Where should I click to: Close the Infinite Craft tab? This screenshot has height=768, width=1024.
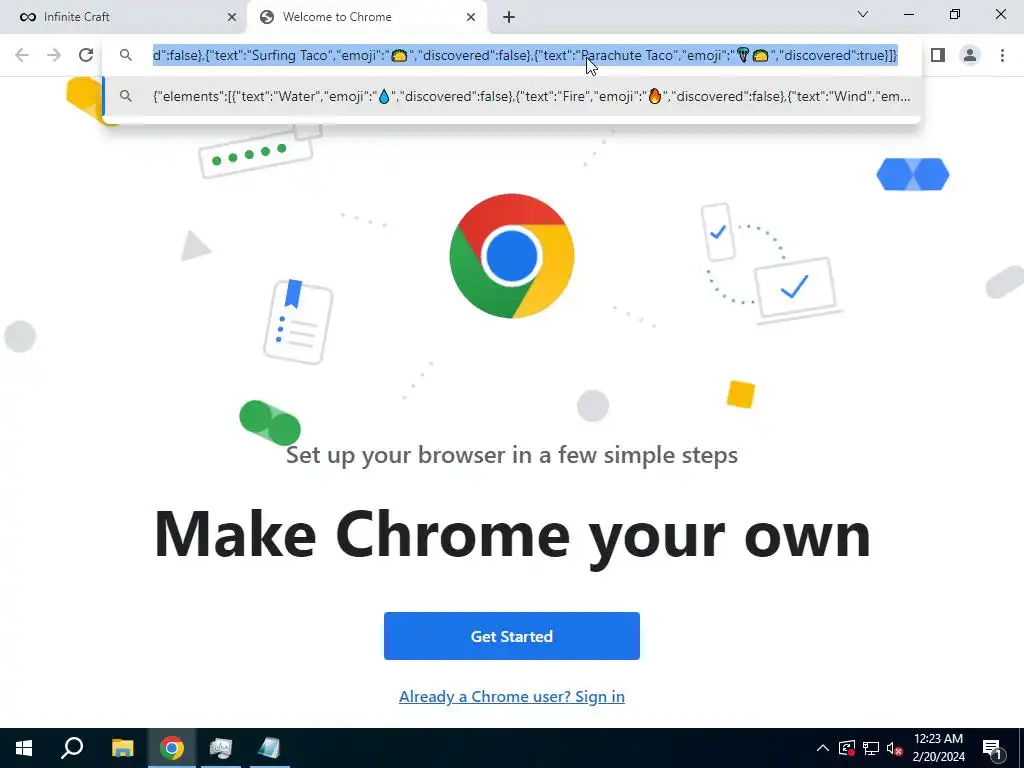tap(232, 17)
